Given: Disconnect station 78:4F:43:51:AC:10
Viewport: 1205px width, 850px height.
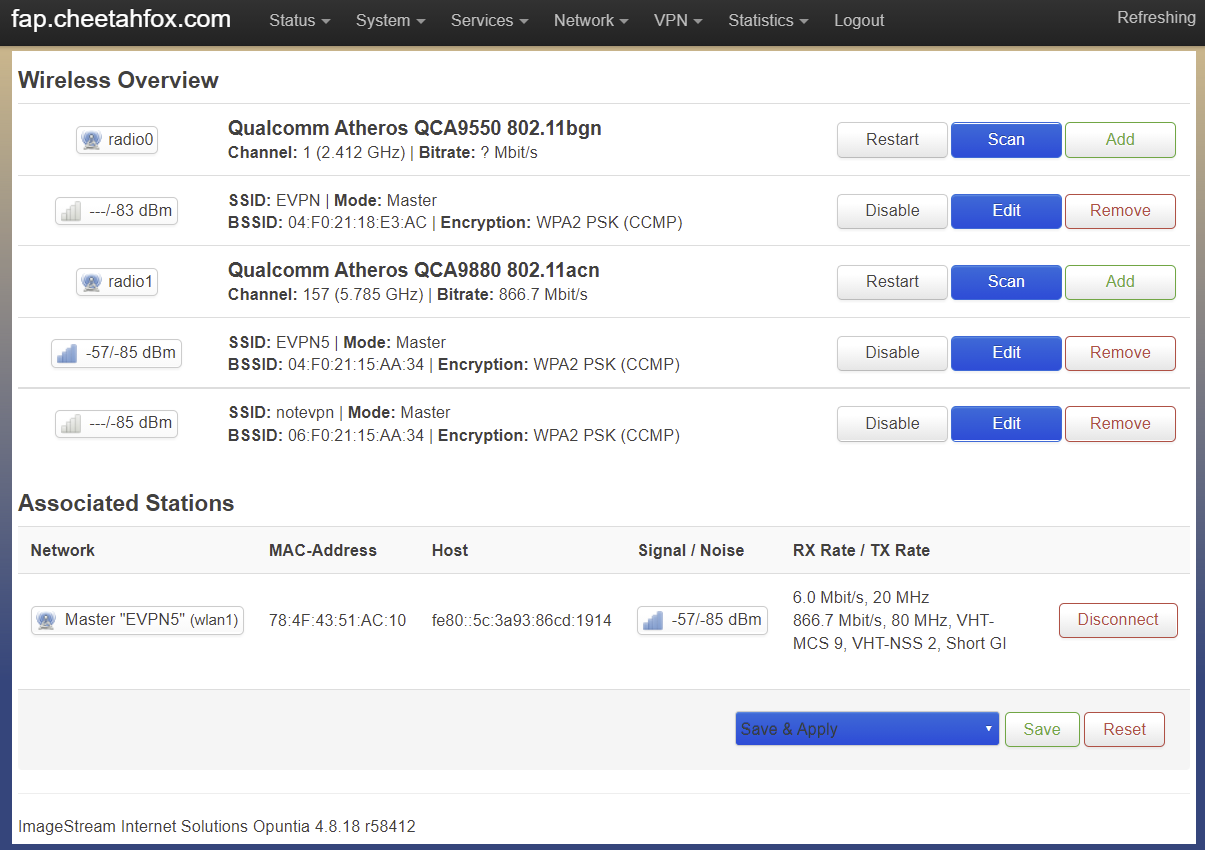Looking at the screenshot, I should click(x=1118, y=620).
